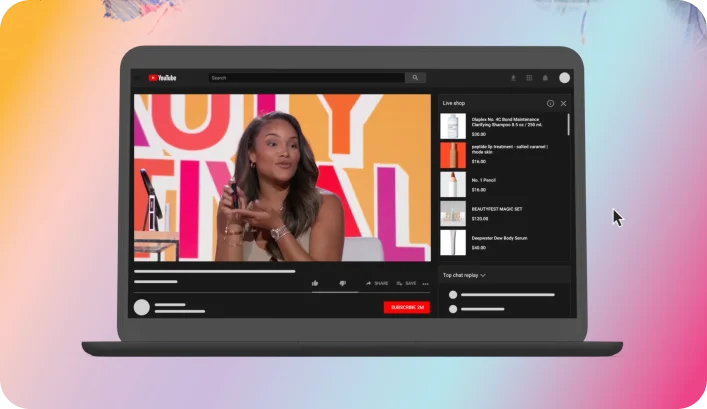Viewport: 707px width, 409px height.
Task: Open the upload video icon
Action: [513, 78]
